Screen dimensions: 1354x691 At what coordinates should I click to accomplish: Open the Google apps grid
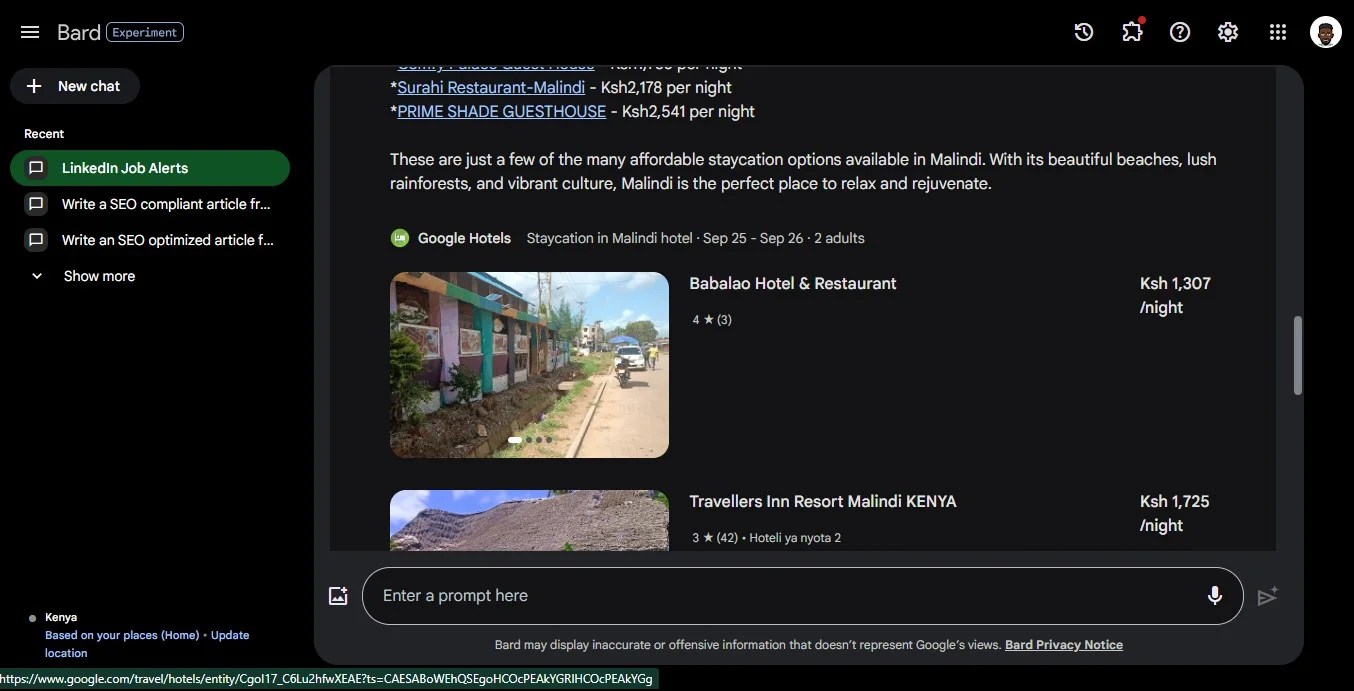tap(1277, 32)
